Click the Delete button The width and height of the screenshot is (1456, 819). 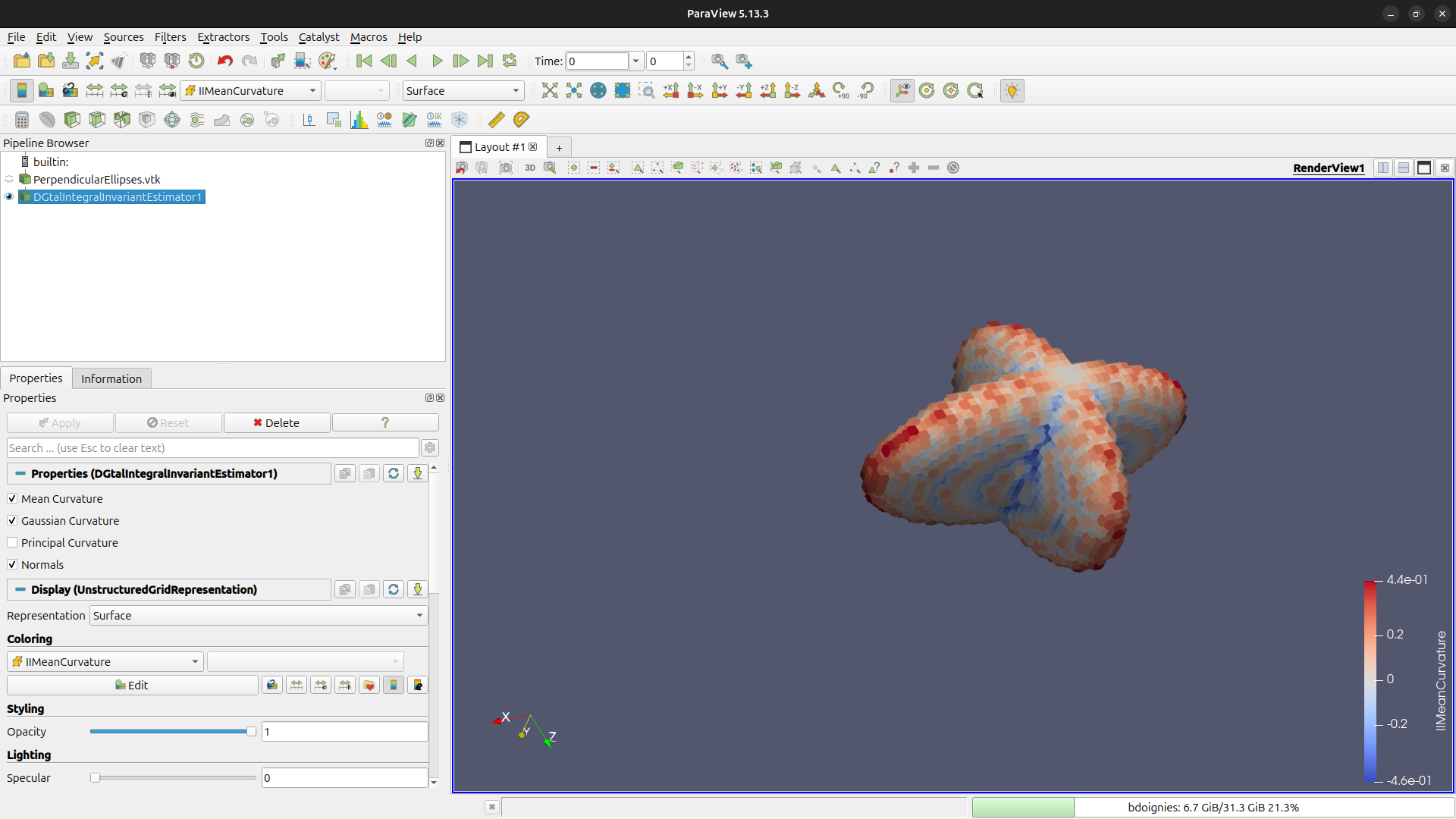click(x=276, y=423)
